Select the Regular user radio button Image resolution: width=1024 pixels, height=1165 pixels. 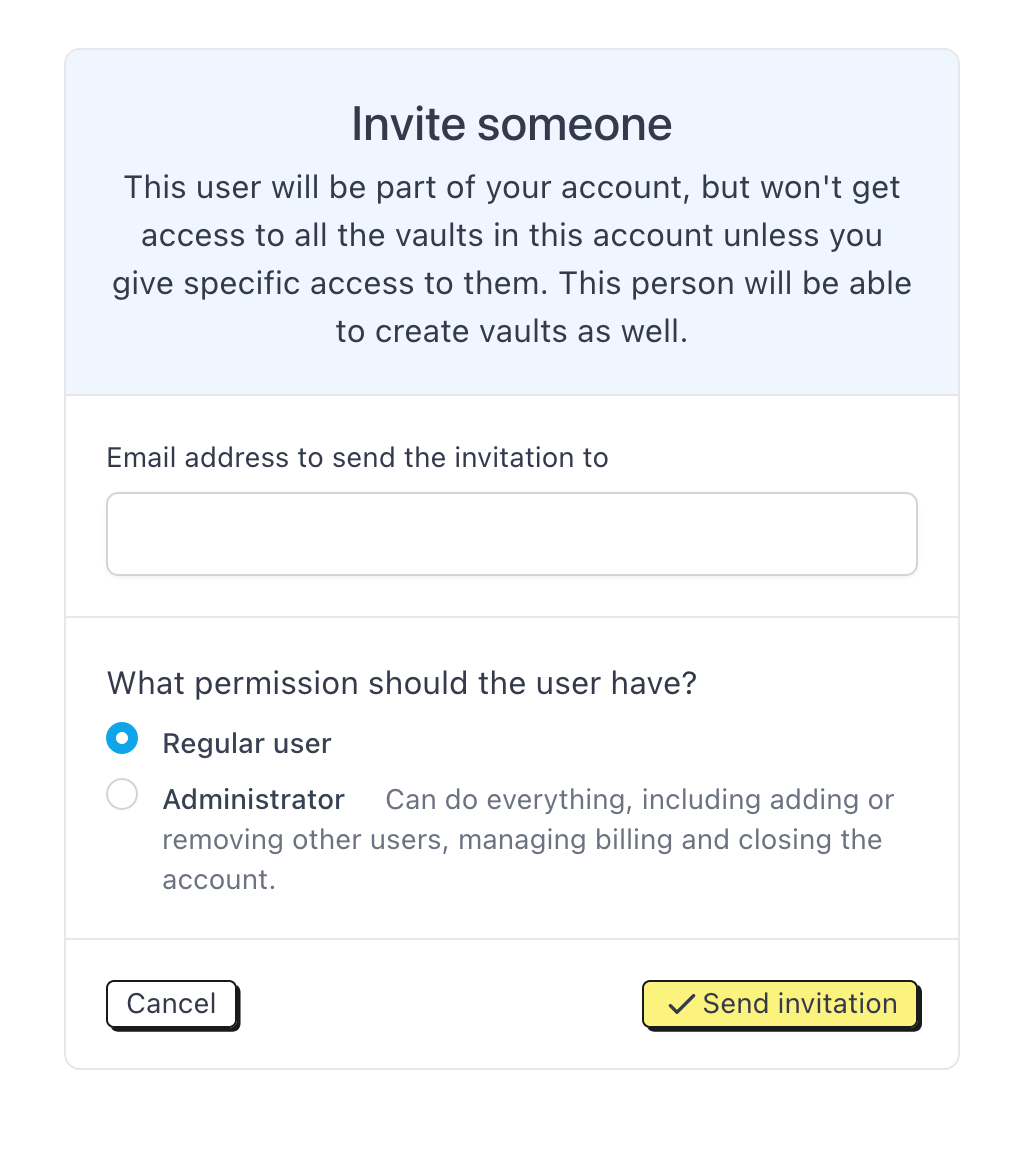pyautogui.click(x=122, y=739)
